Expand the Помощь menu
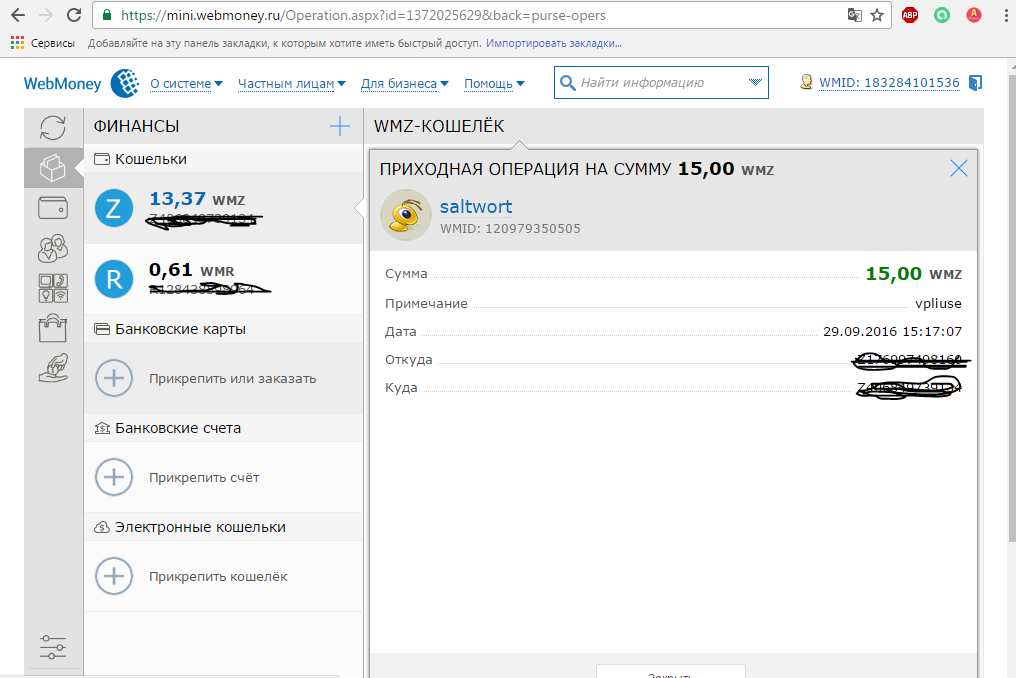Viewport: 1016px width, 678px height. tap(494, 84)
